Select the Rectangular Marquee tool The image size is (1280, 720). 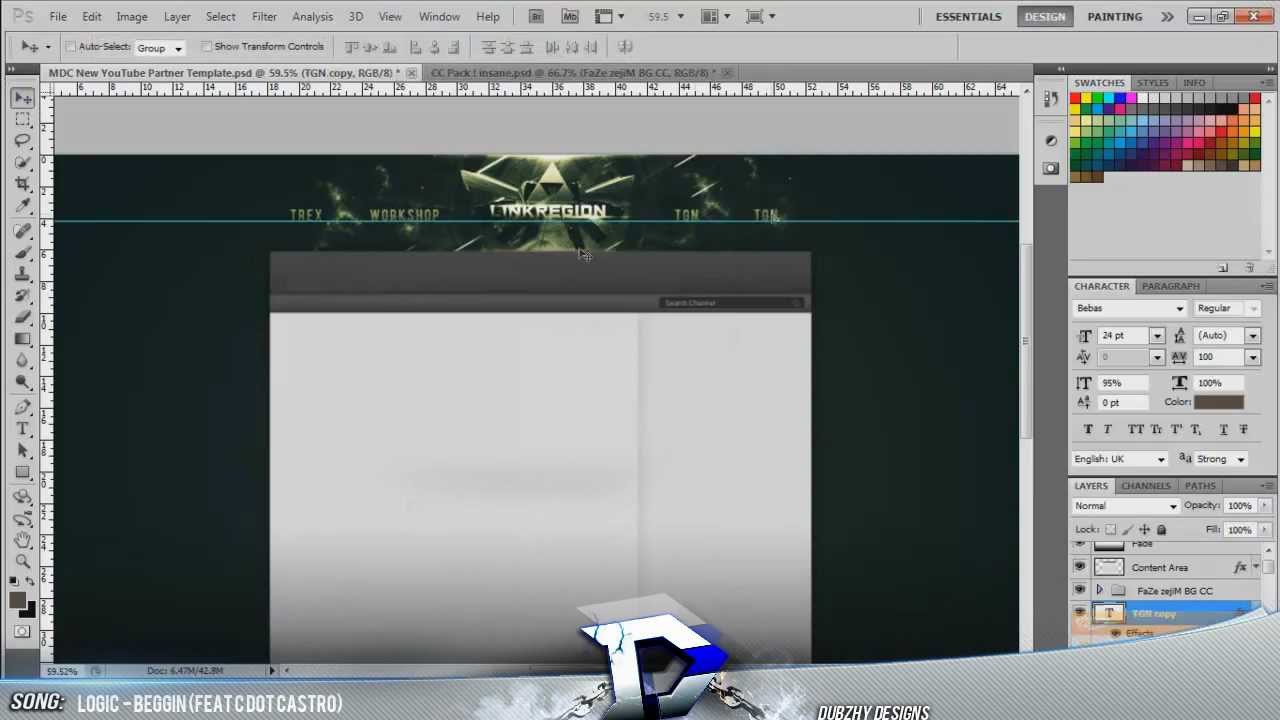tap(23, 119)
